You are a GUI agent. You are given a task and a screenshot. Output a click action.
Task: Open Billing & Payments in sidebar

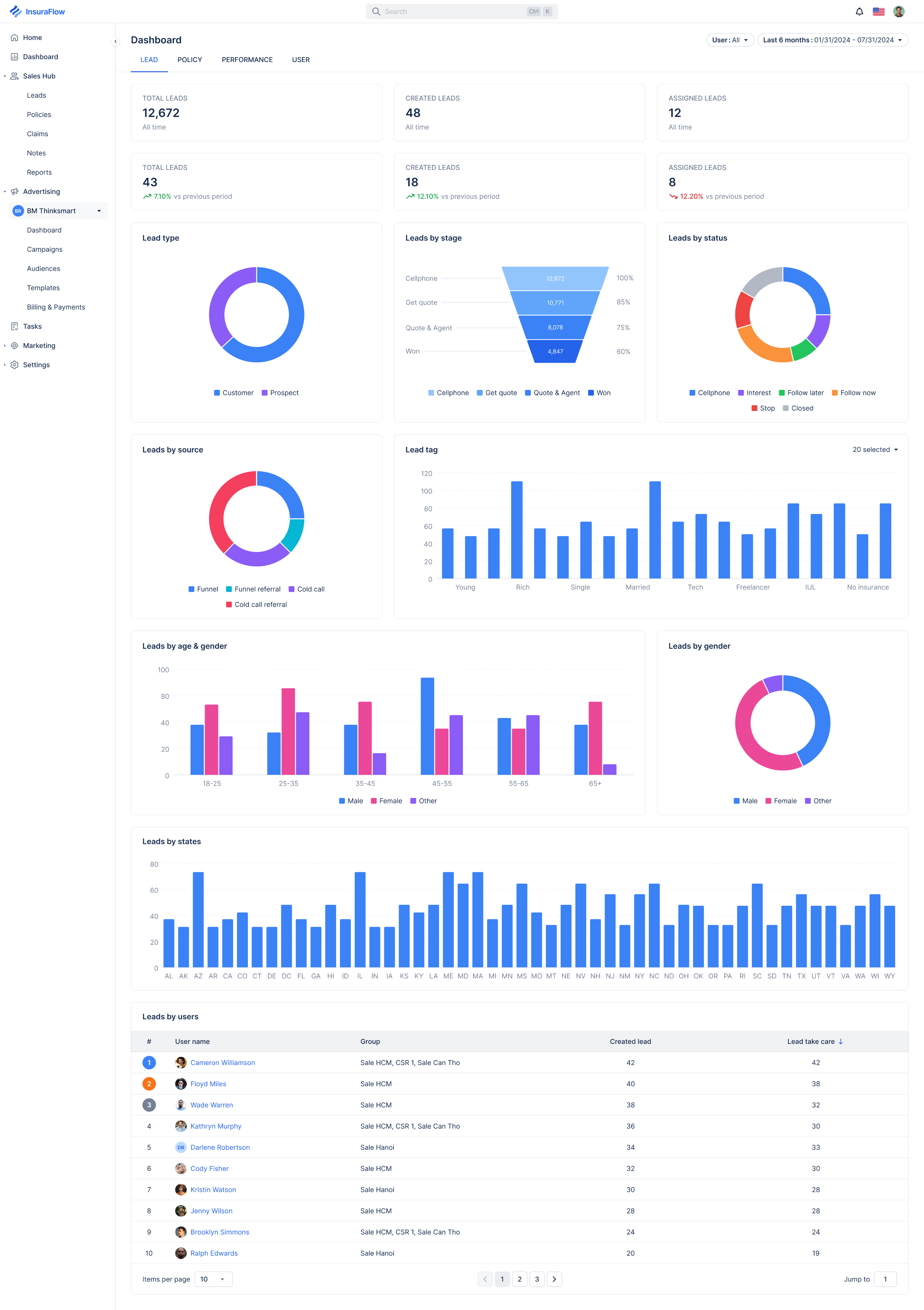click(x=56, y=307)
